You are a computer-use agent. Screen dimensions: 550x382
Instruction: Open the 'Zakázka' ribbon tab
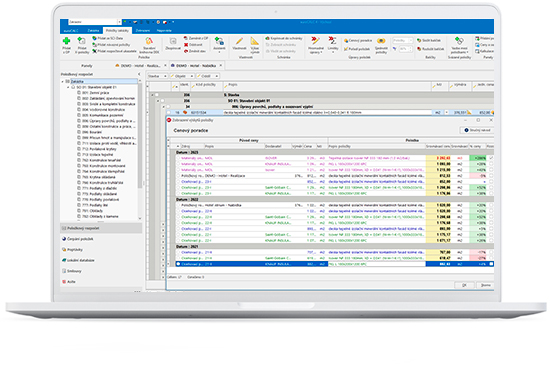(93, 31)
